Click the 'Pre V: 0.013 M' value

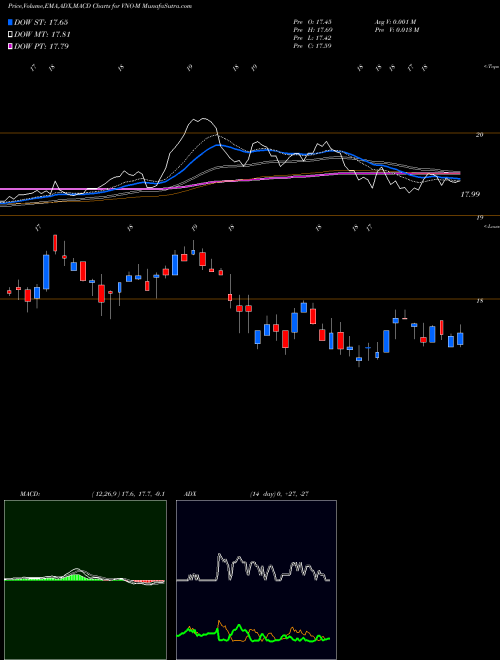(396, 30)
